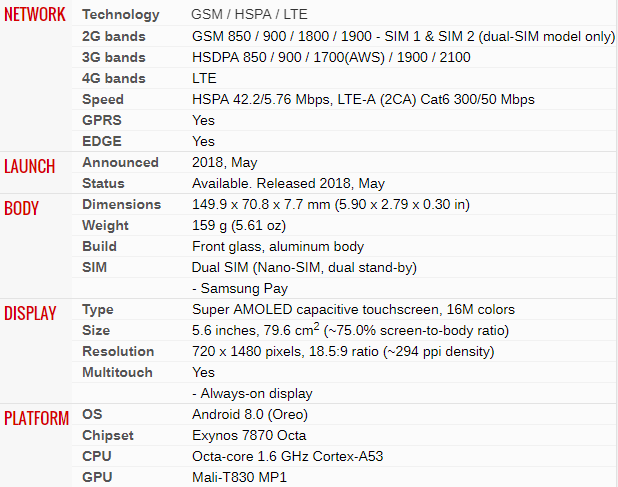
Task: Select the Build label
Action: 99,246
